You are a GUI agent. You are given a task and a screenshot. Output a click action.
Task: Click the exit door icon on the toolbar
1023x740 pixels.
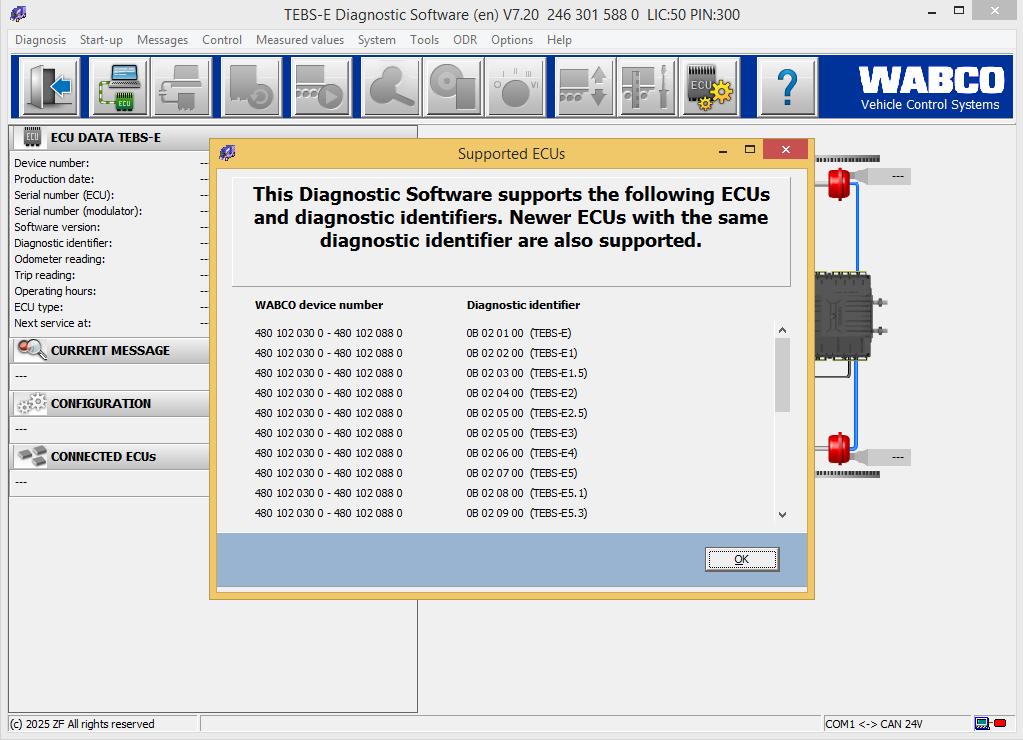[48, 87]
